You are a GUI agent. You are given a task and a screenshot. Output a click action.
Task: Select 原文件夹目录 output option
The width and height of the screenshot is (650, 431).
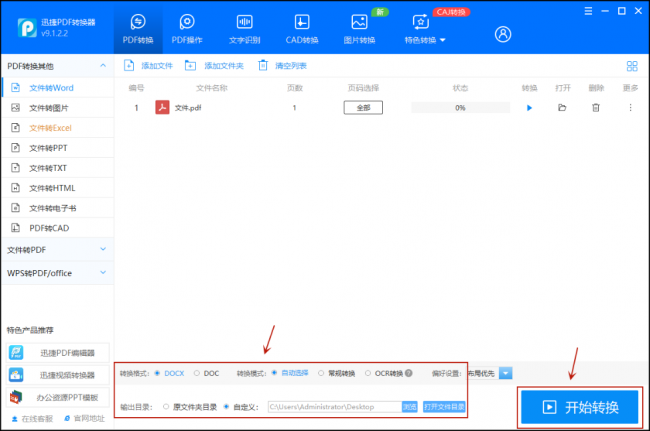tap(166, 407)
